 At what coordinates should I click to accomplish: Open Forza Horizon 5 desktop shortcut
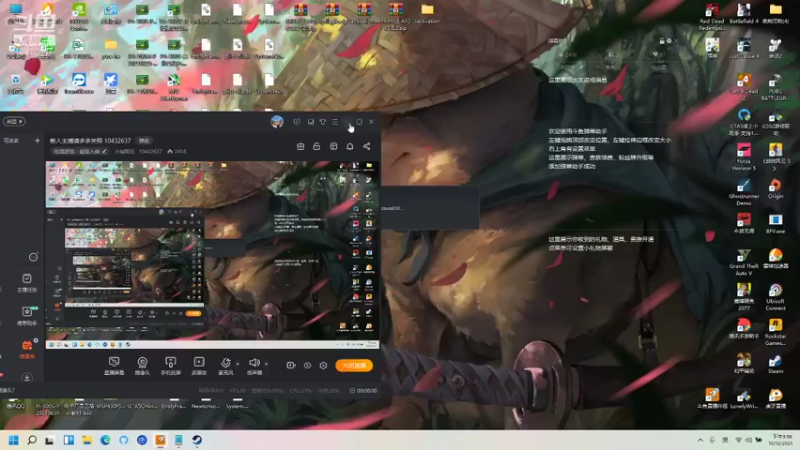pos(743,157)
